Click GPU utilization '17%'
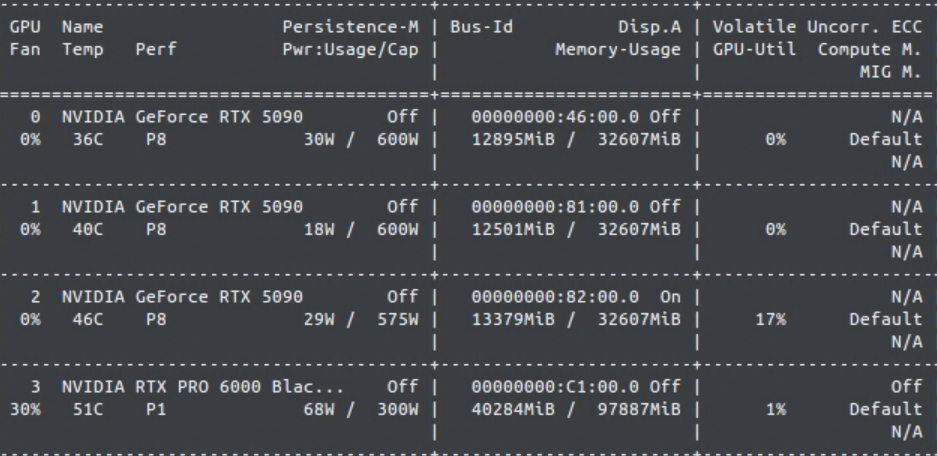Viewport: 937px width, 456px height. [770, 319]
